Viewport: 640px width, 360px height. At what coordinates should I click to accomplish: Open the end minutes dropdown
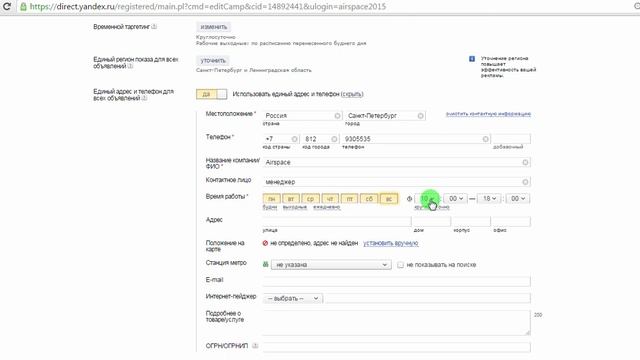click(x=518, y=199)
